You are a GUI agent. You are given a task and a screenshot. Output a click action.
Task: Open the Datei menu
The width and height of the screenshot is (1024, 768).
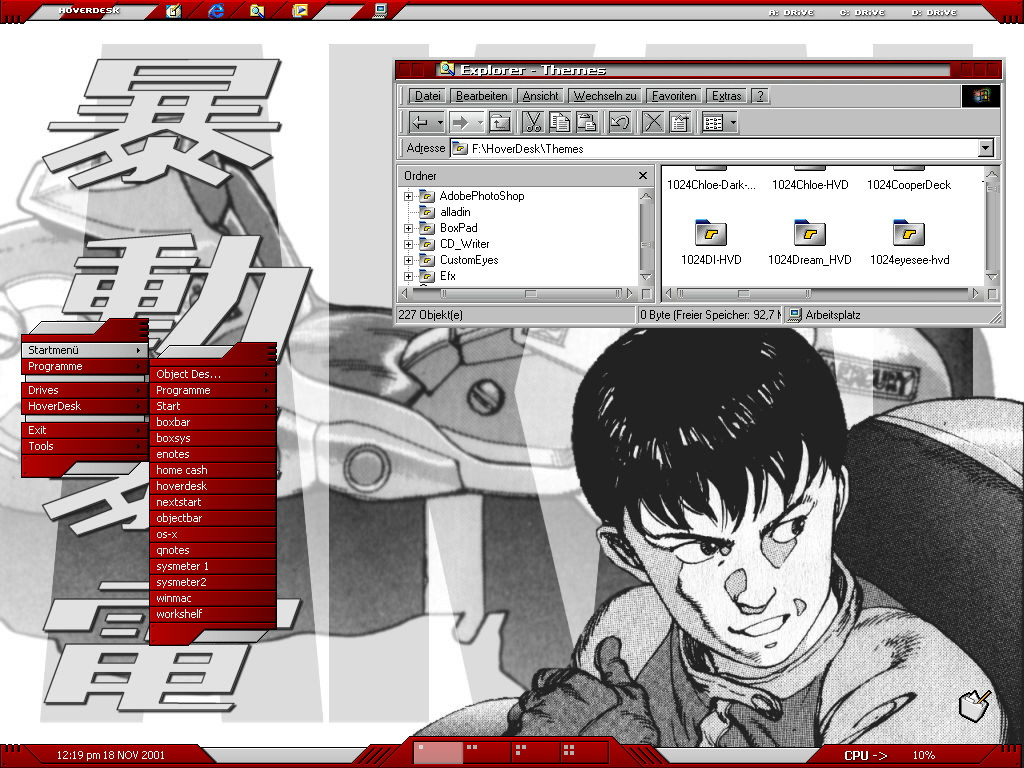[x=428, y=96]
